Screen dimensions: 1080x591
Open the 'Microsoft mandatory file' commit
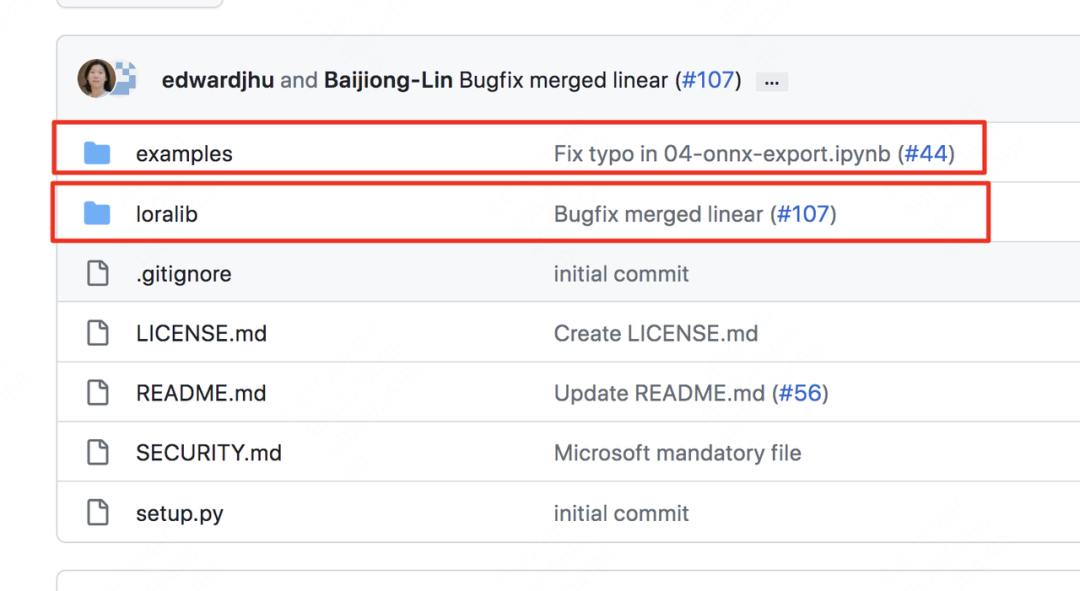[x=677, y=453]
